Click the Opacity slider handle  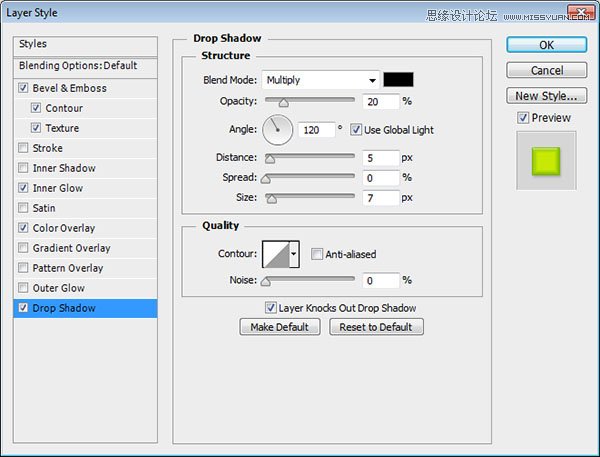point(284,103)
